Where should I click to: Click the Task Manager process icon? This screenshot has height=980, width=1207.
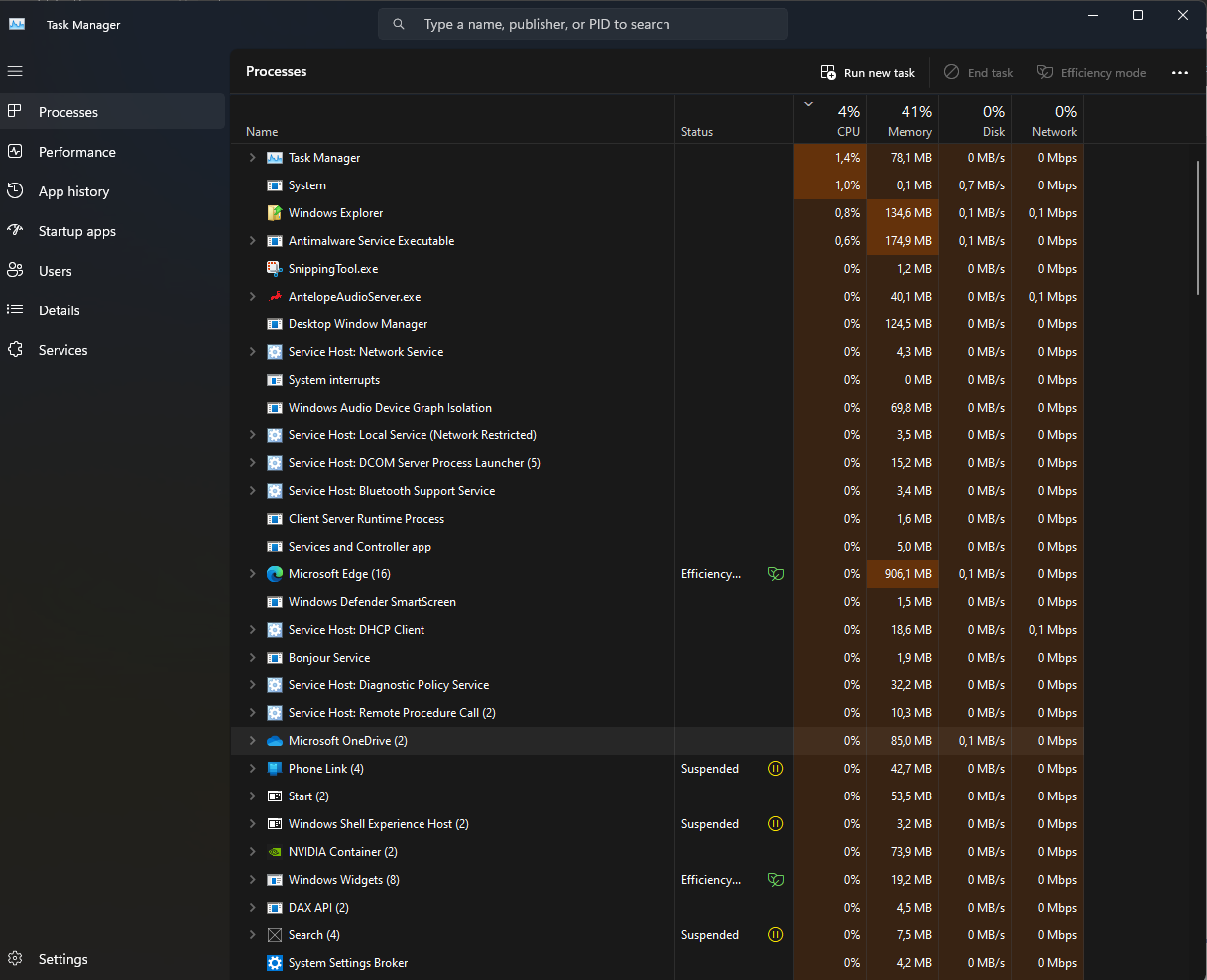[x=275, y=158]
